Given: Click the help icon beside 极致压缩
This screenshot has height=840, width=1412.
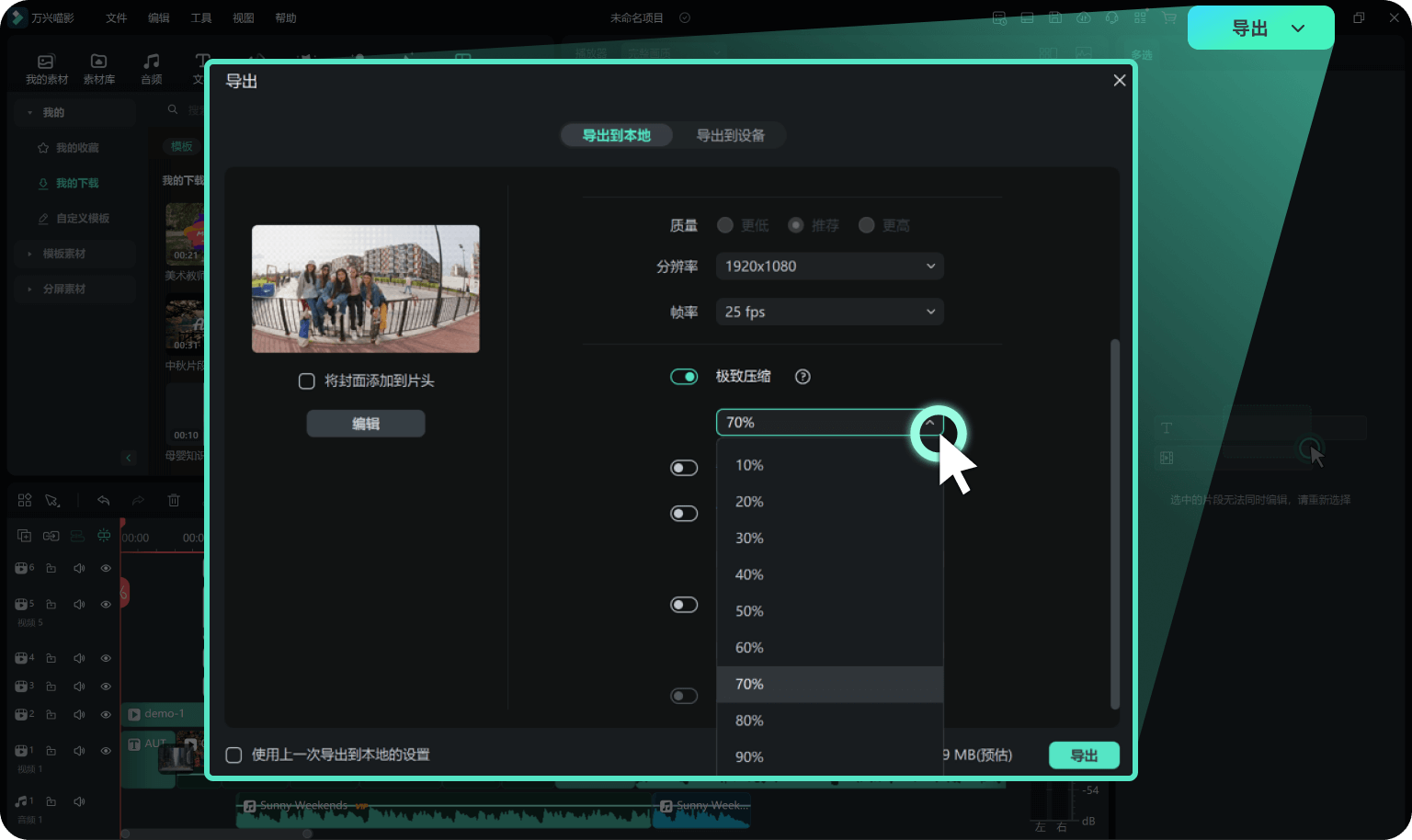Looking at the screenshot, I should coord(803,377).
